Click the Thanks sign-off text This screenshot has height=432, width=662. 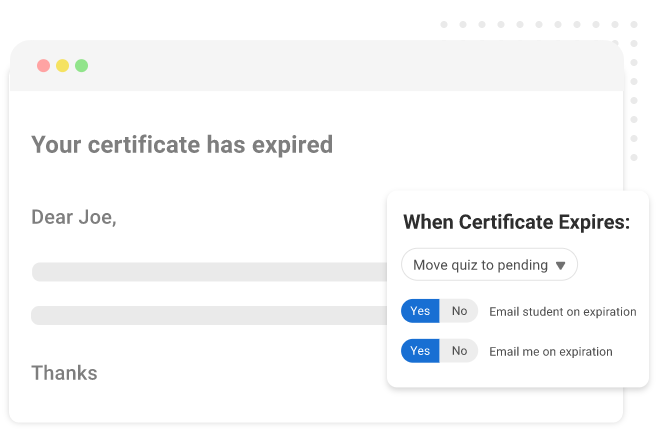64,373
